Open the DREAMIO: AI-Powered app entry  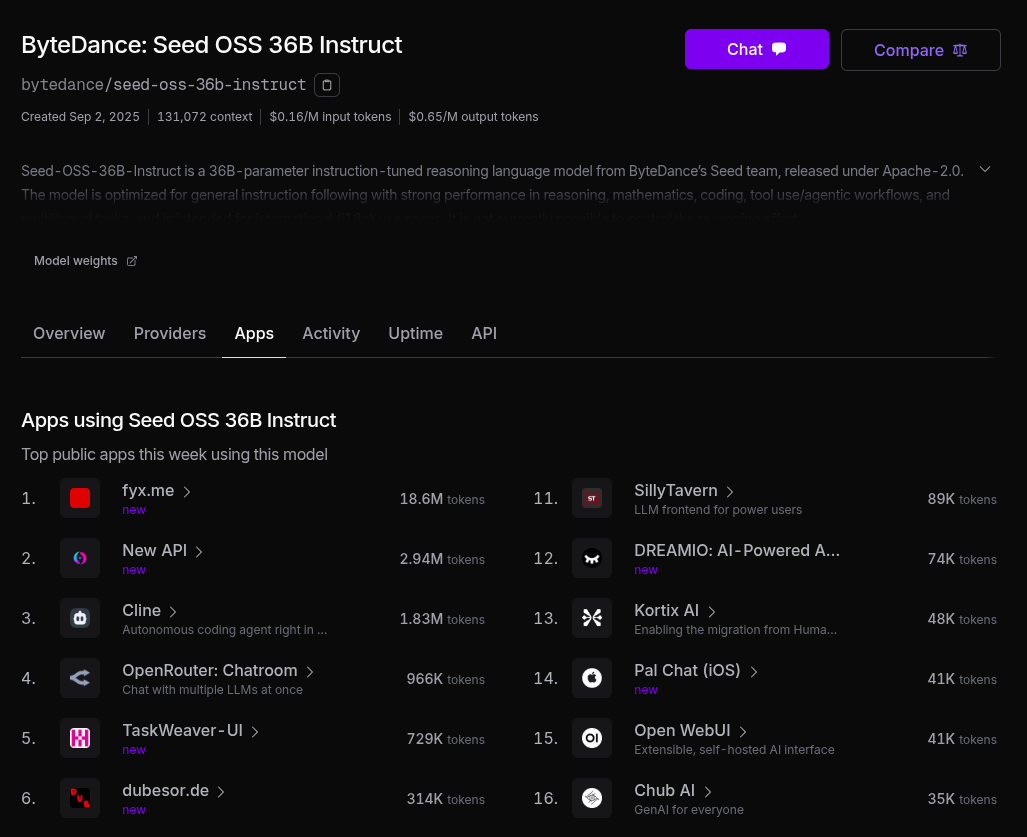click(x=736, y=550)
